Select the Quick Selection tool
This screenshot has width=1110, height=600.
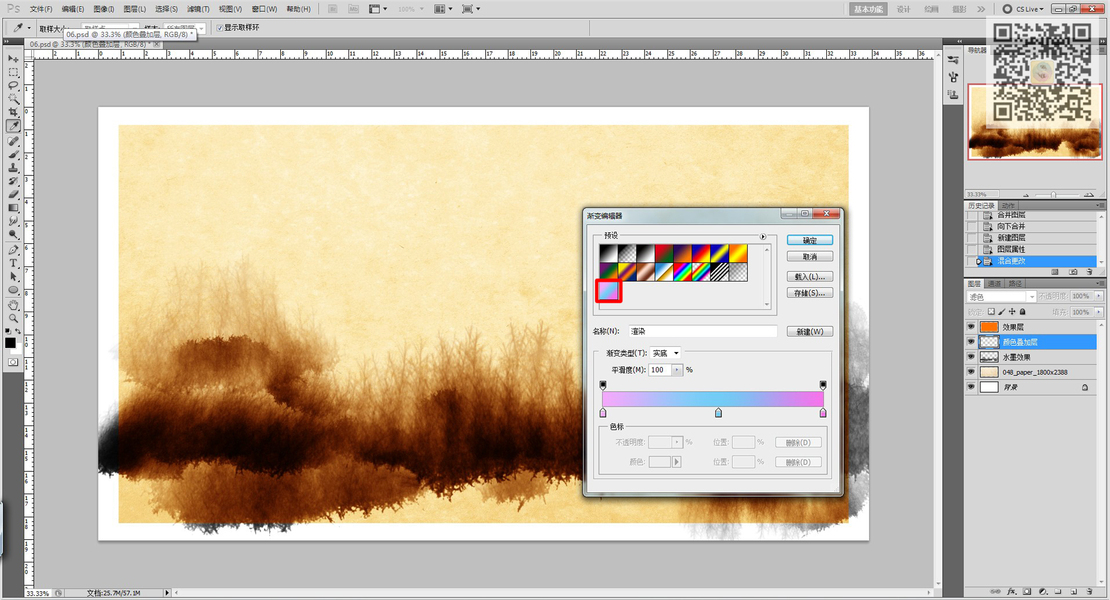coord(13,99)
